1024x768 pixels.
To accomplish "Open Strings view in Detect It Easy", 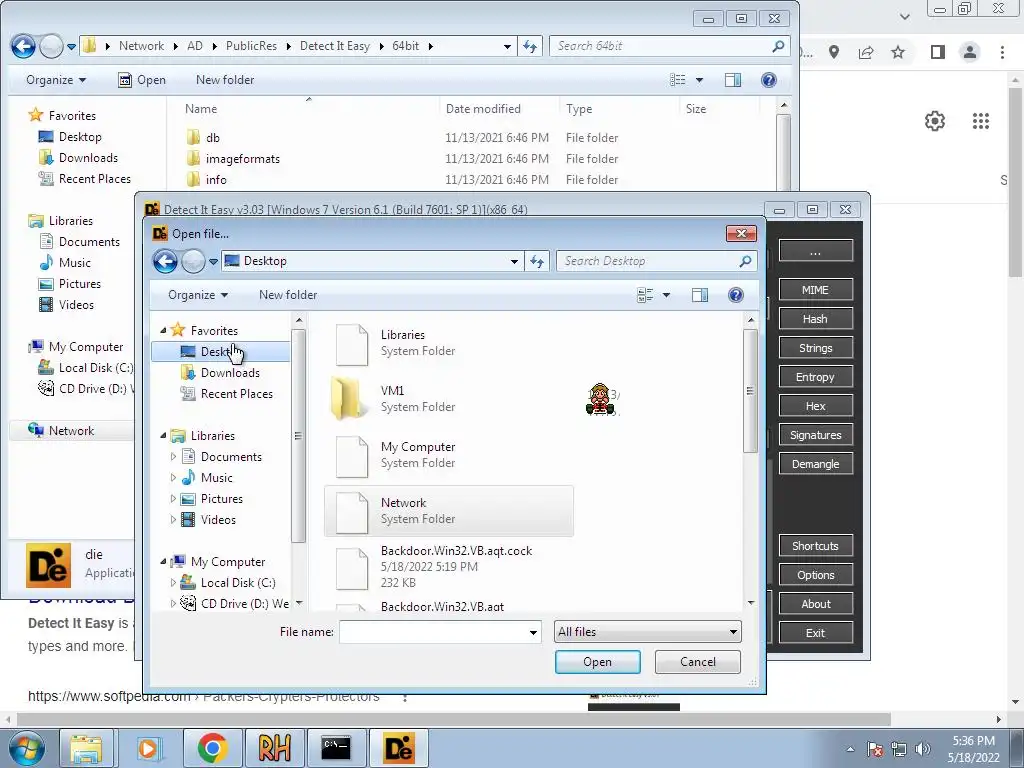I will click(816, 348).
